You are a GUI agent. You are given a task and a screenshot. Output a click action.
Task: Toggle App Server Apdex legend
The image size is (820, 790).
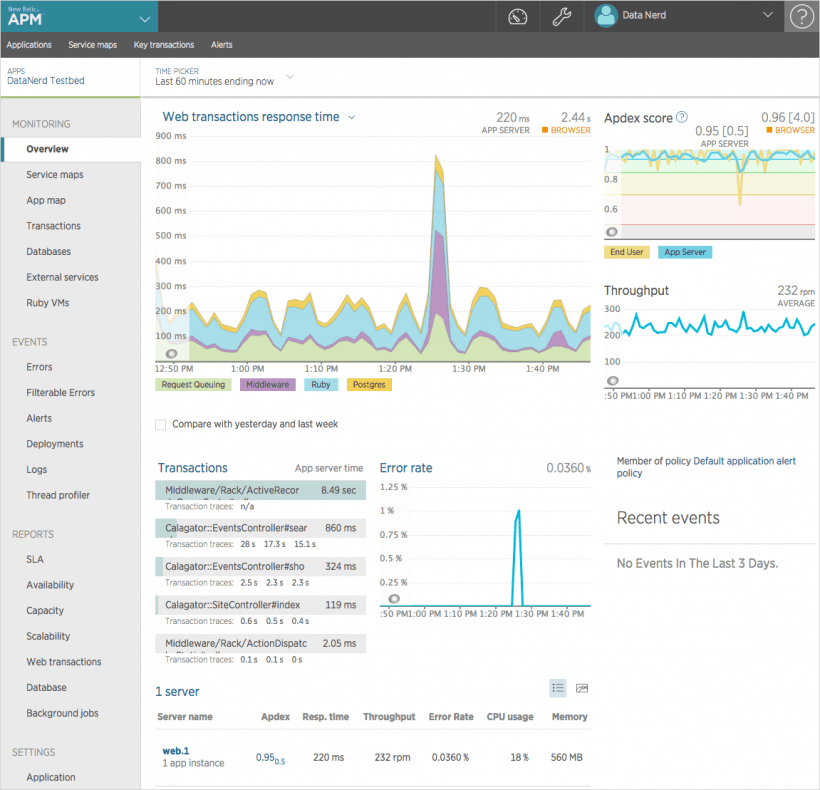(685, 252)
